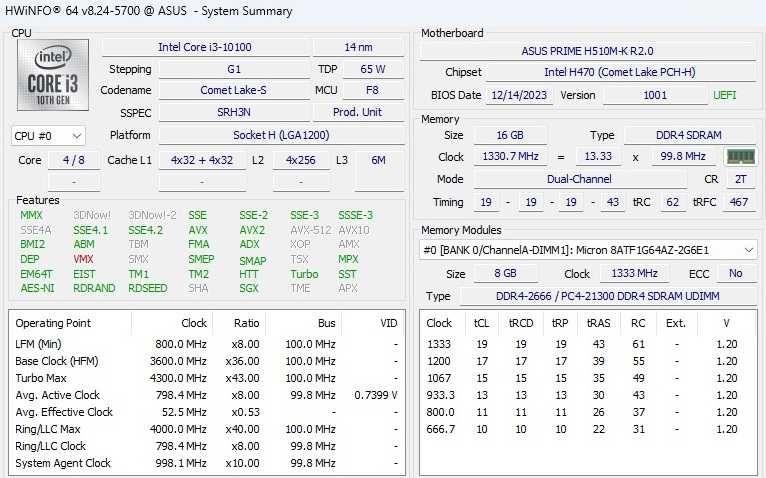The image size is (766, 478).
Task: Click the Intel Core i3-10100 name field
Action: tap(204, 47)
